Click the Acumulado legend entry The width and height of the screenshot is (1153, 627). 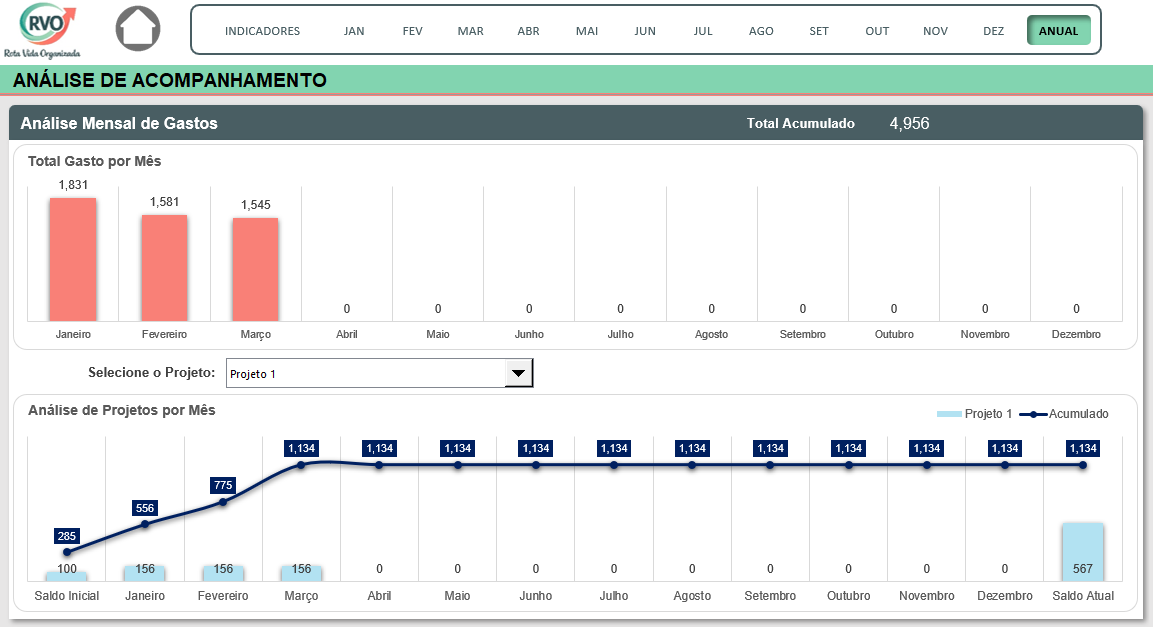point(1064,414)
